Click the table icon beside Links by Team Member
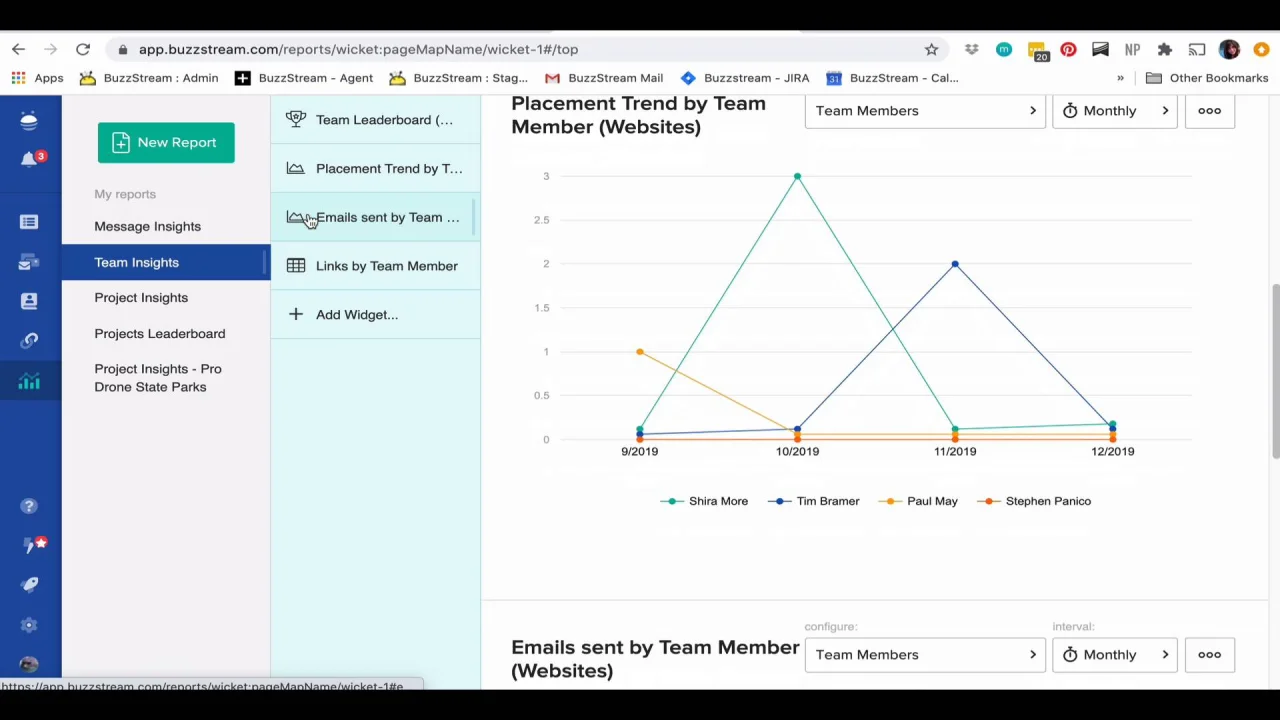 pyautogui.click(x=296, y=265)
